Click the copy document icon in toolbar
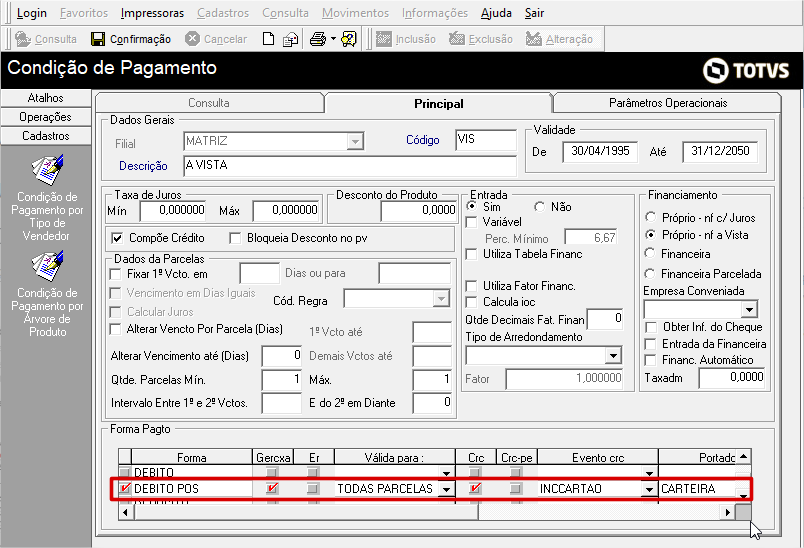The image size is (804, 548). pos(290,39)
